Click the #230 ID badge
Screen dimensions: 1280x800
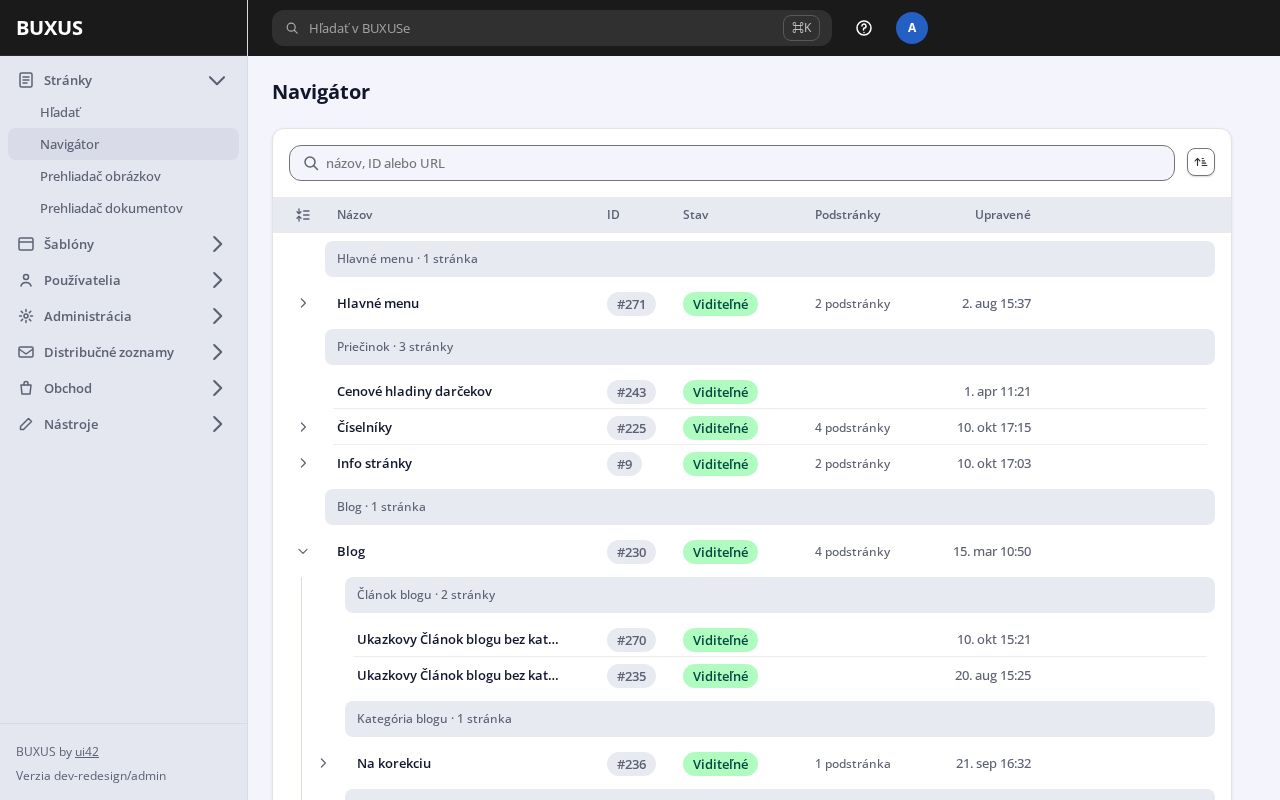pos(631,552)
